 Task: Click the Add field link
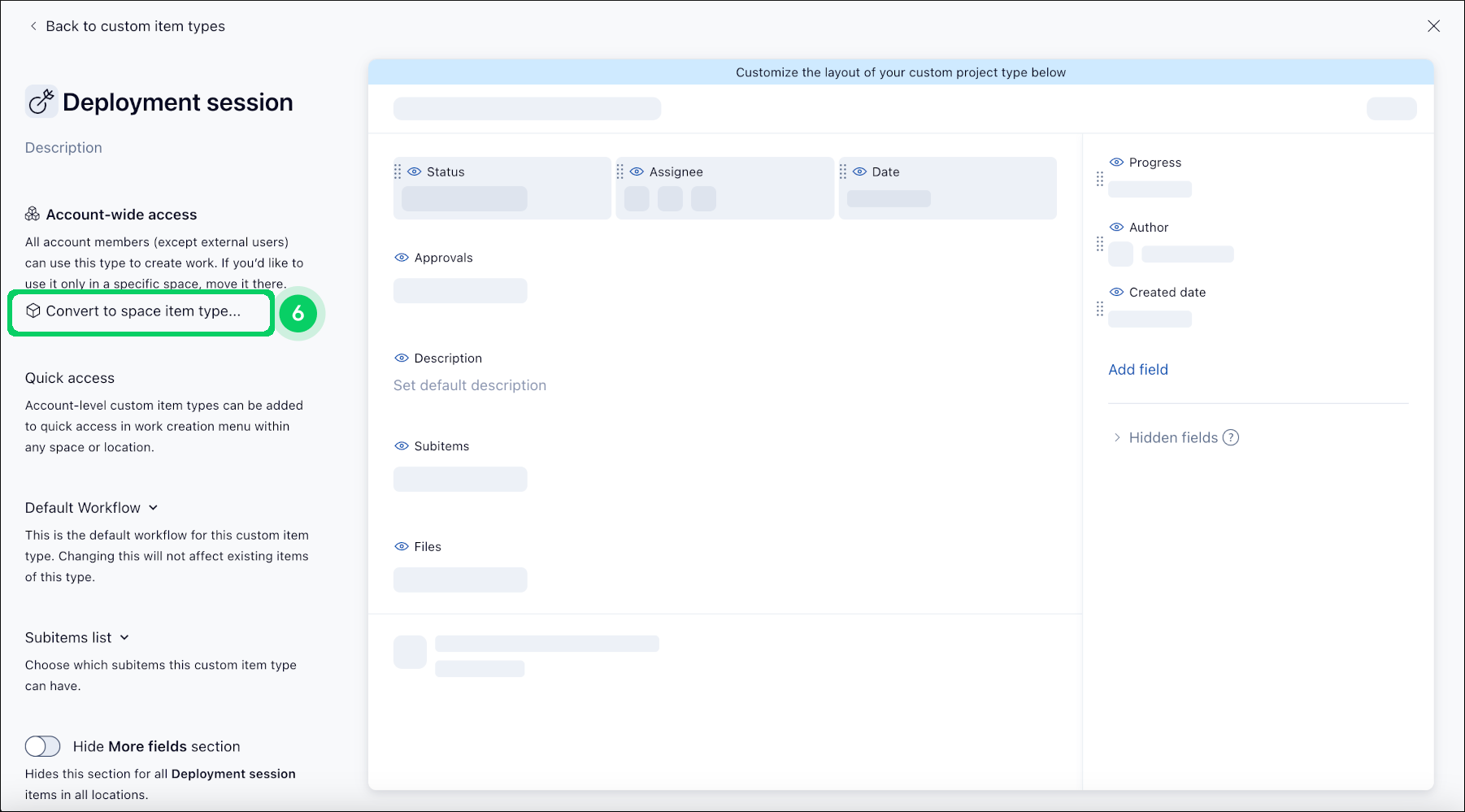1137,369
